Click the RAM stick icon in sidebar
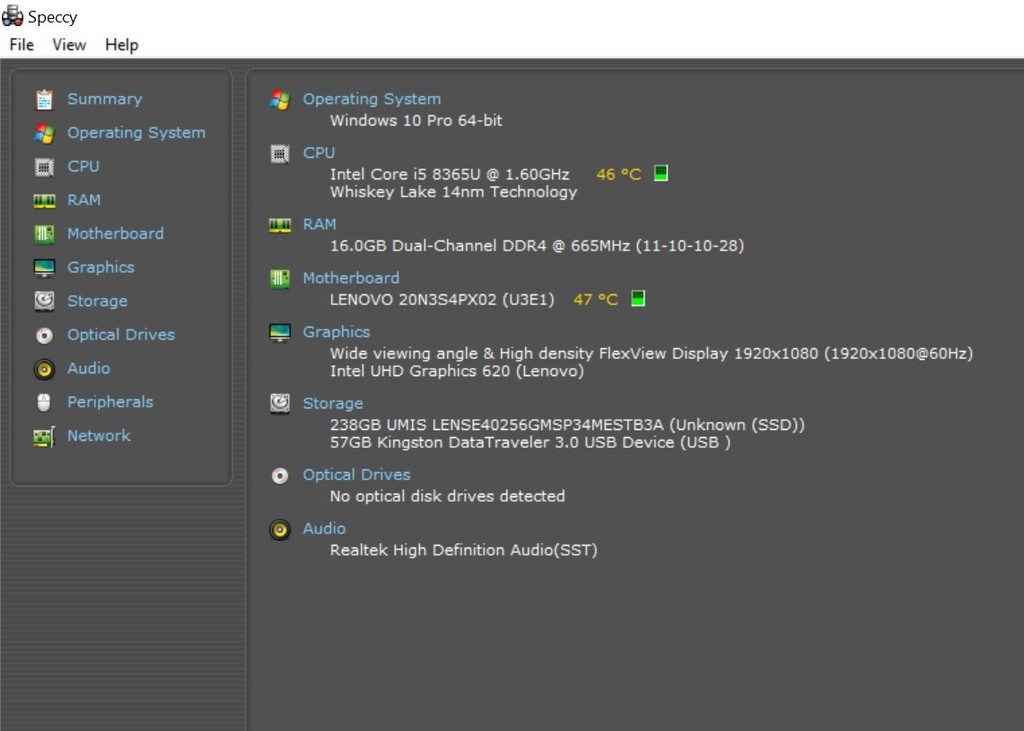This screenshot has width=1024, height=731. [x=44, y=200]
